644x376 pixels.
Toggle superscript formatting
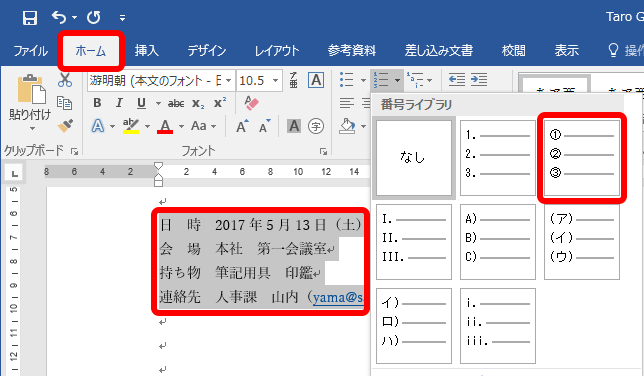pos(220,103)
